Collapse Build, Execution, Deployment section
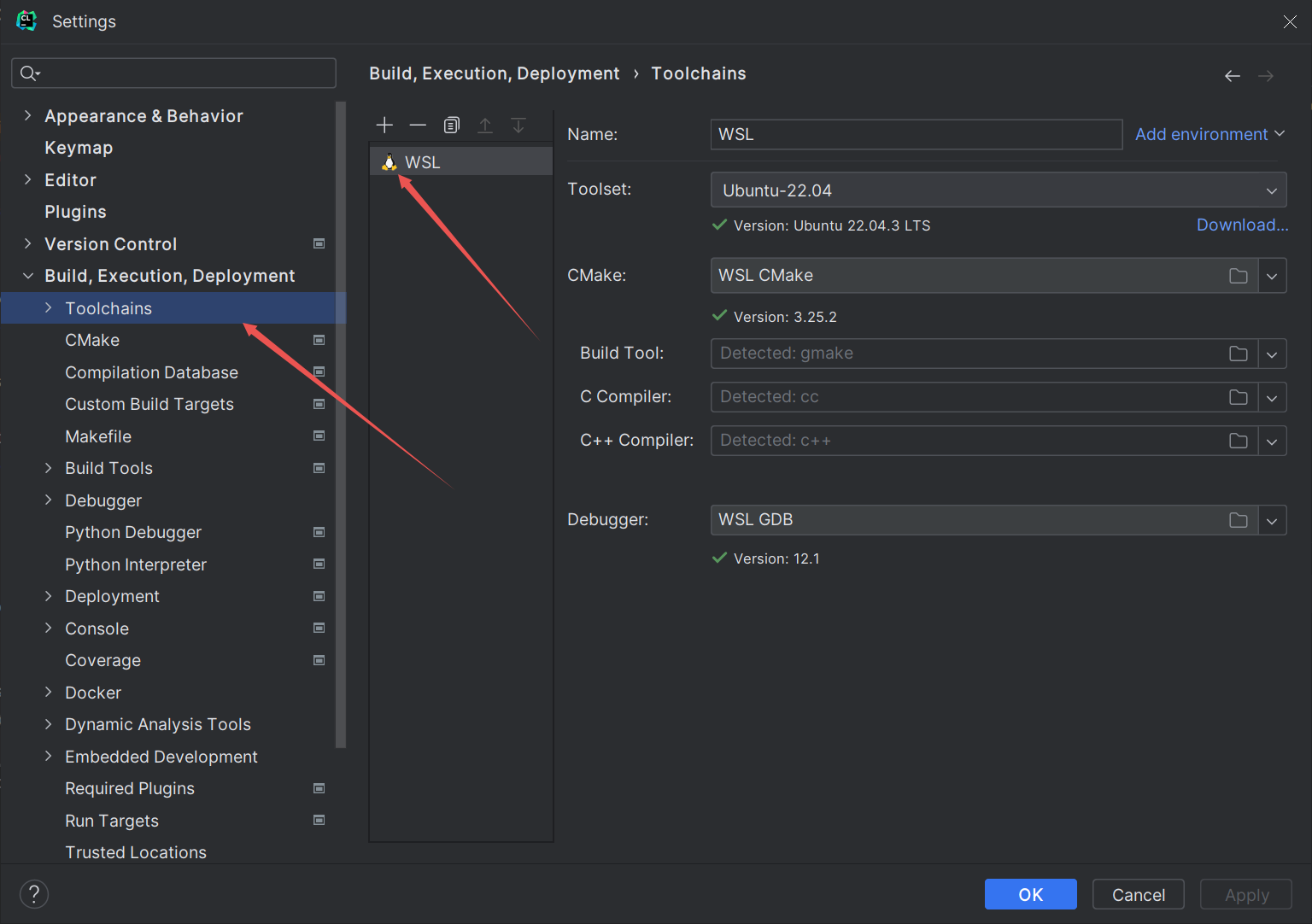The image size is (1312, 924). (x=27, y=276)
